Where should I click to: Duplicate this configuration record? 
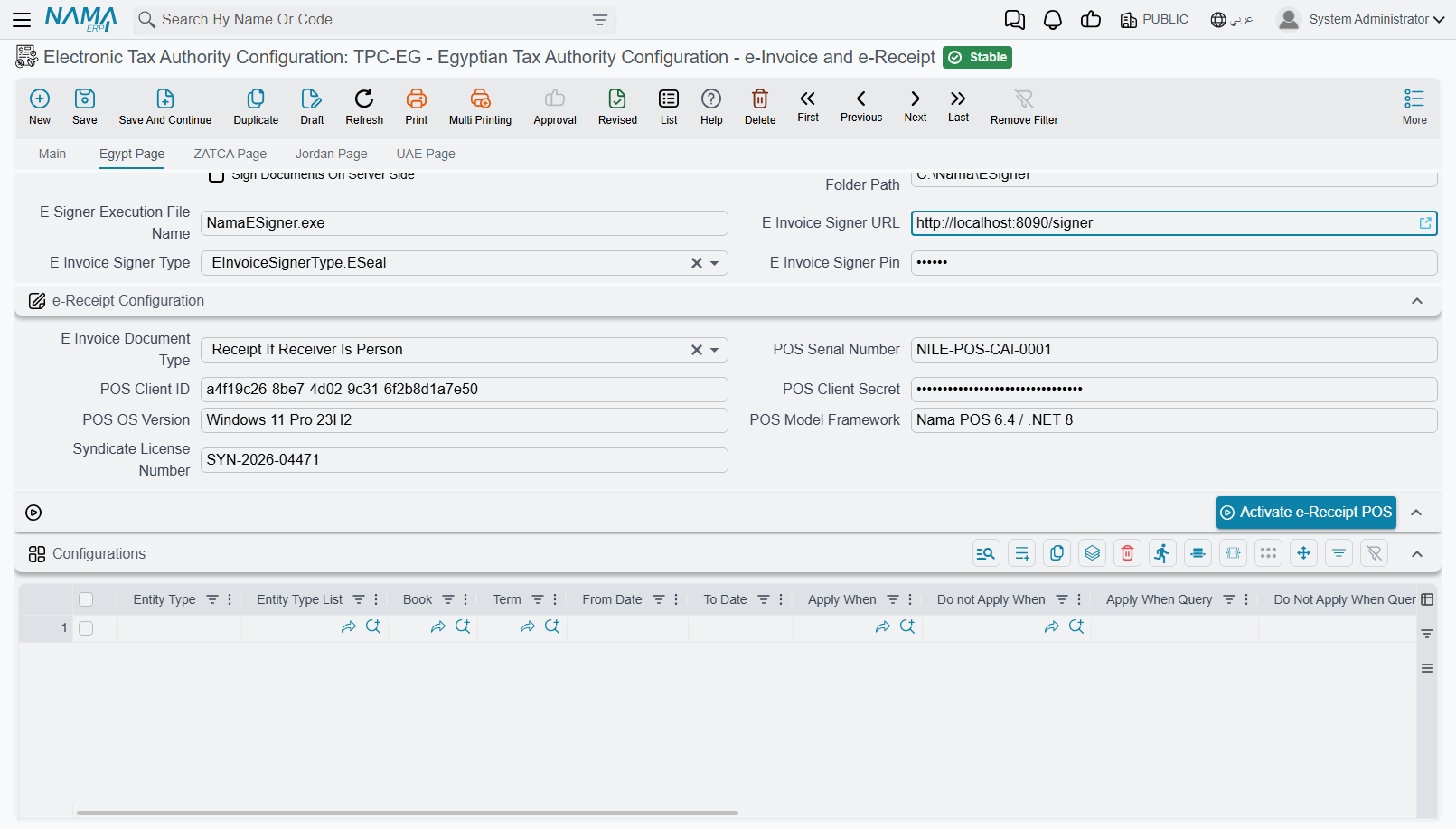click(x=256, y=107)
